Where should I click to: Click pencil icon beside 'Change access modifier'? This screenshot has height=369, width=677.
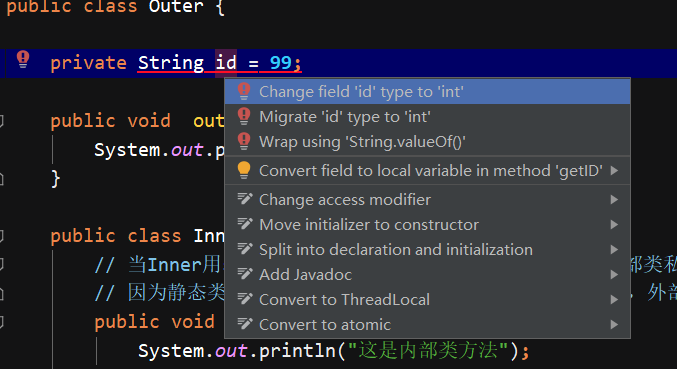coord(245,199)
